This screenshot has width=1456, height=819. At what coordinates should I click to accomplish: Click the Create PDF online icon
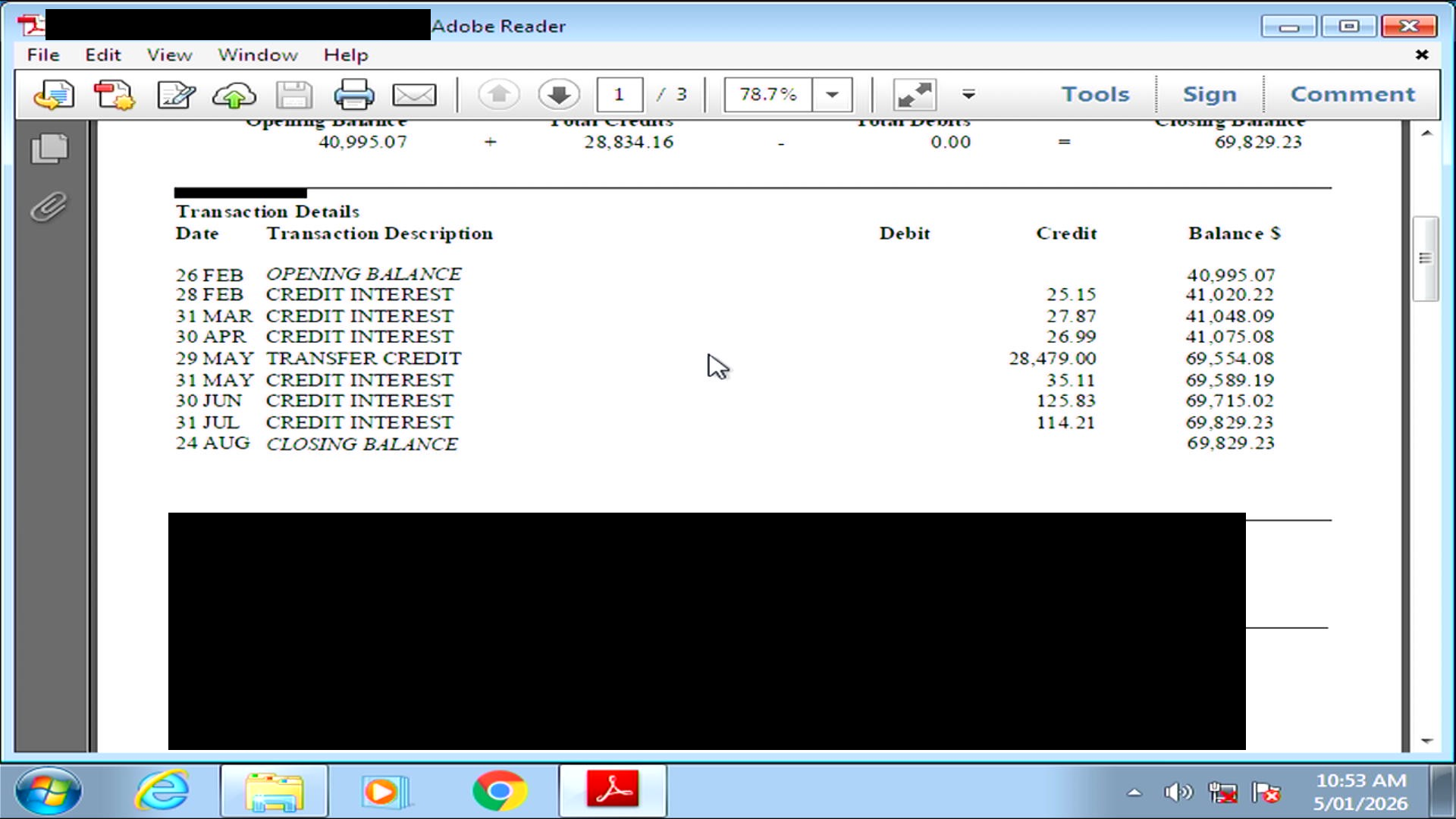(114, 96)
